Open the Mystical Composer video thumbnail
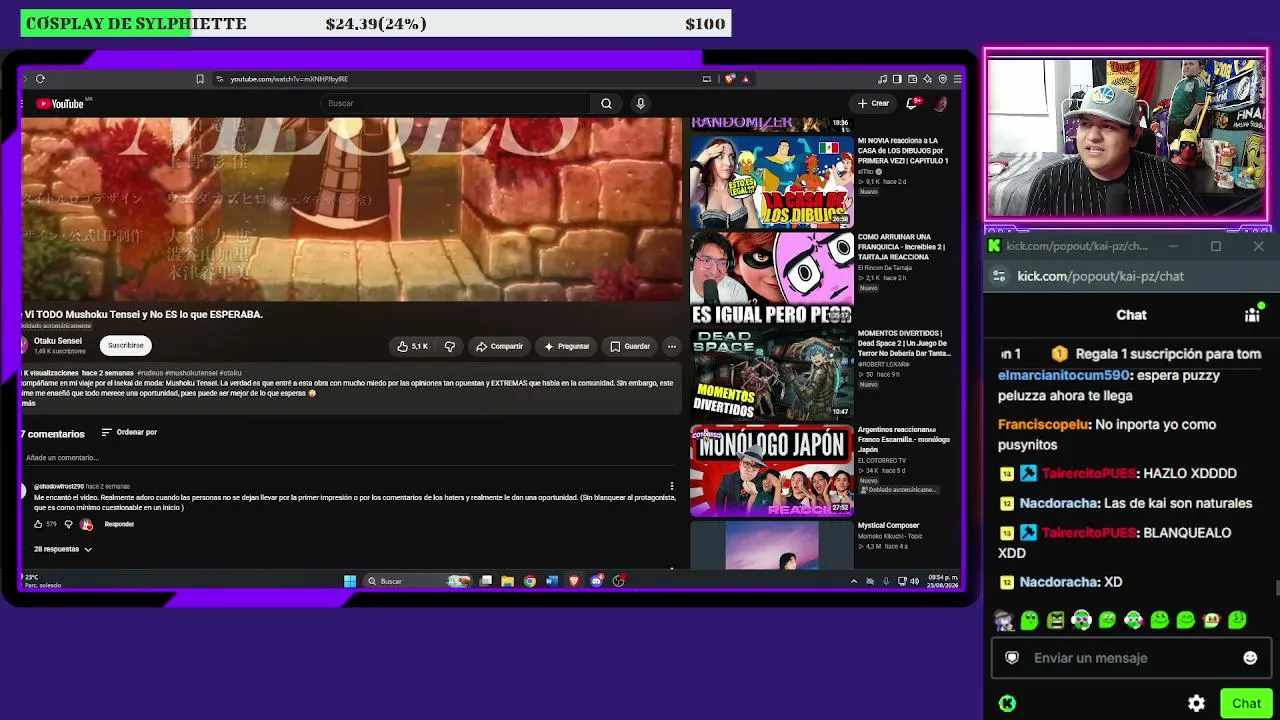 pyautogui.click(x=771, y=545)
